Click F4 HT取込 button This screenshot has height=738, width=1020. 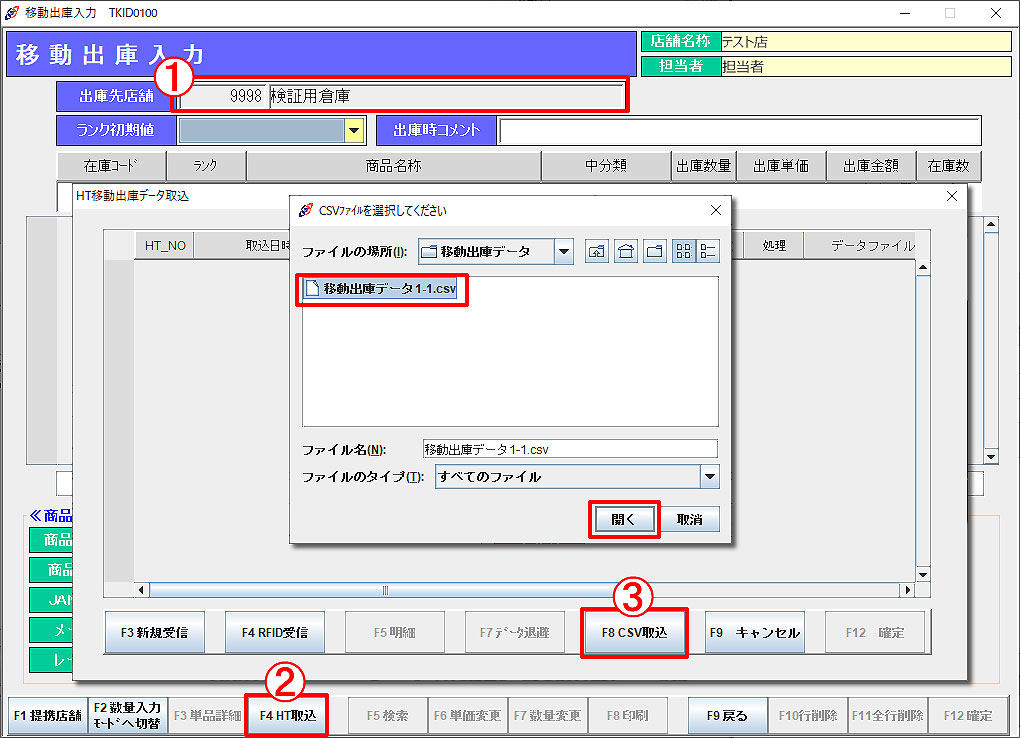pyautogui.click(x=288, y=715)
